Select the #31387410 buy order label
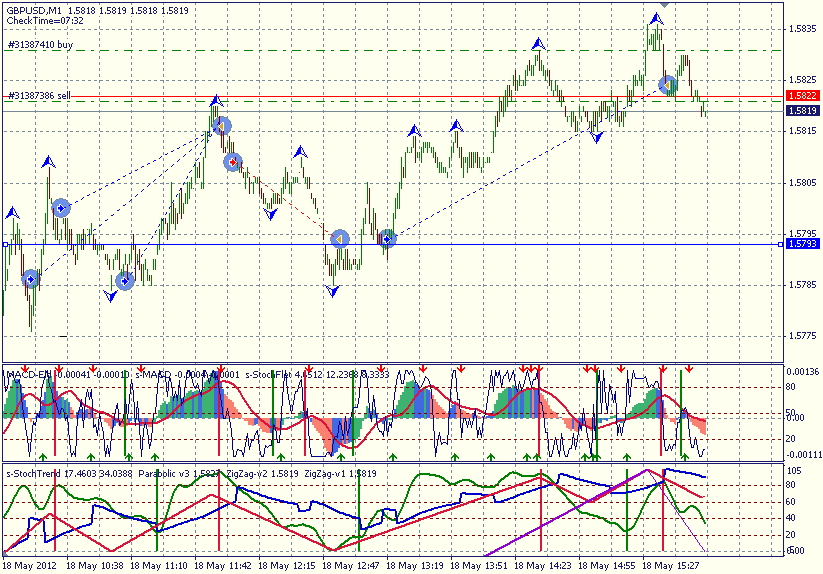 click(40, 45)
